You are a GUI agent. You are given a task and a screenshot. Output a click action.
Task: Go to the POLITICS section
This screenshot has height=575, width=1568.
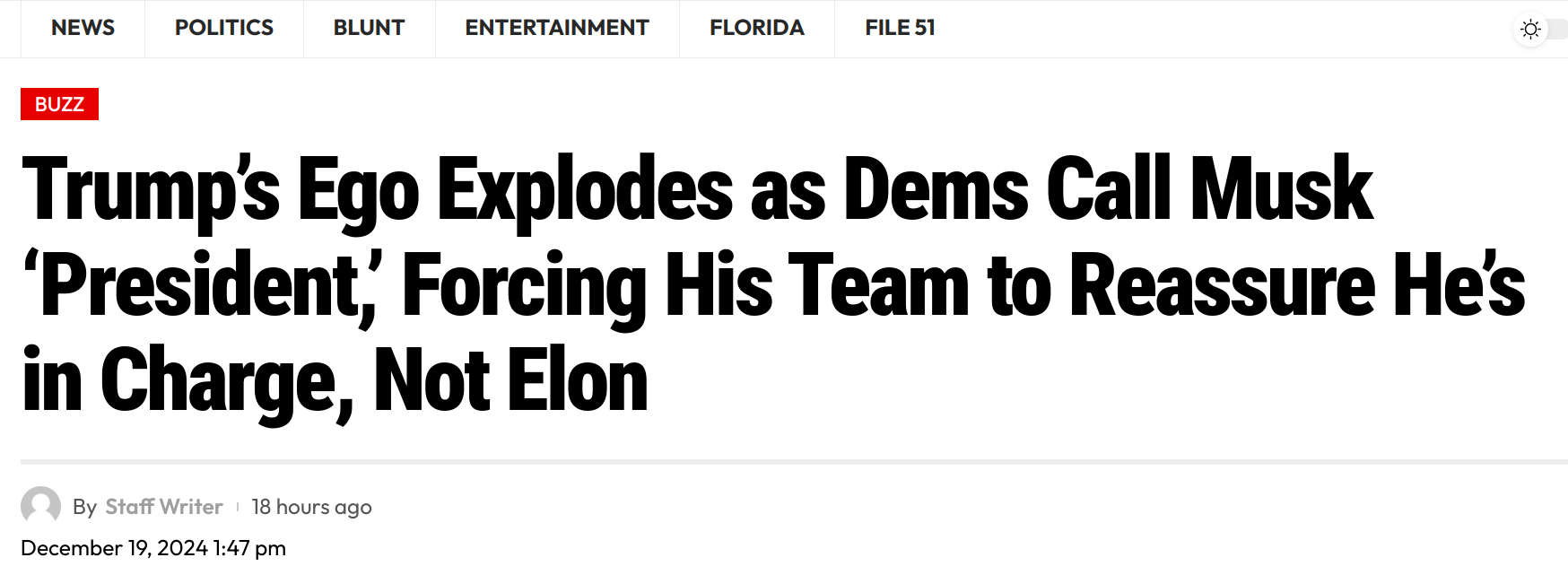(224, 28)
